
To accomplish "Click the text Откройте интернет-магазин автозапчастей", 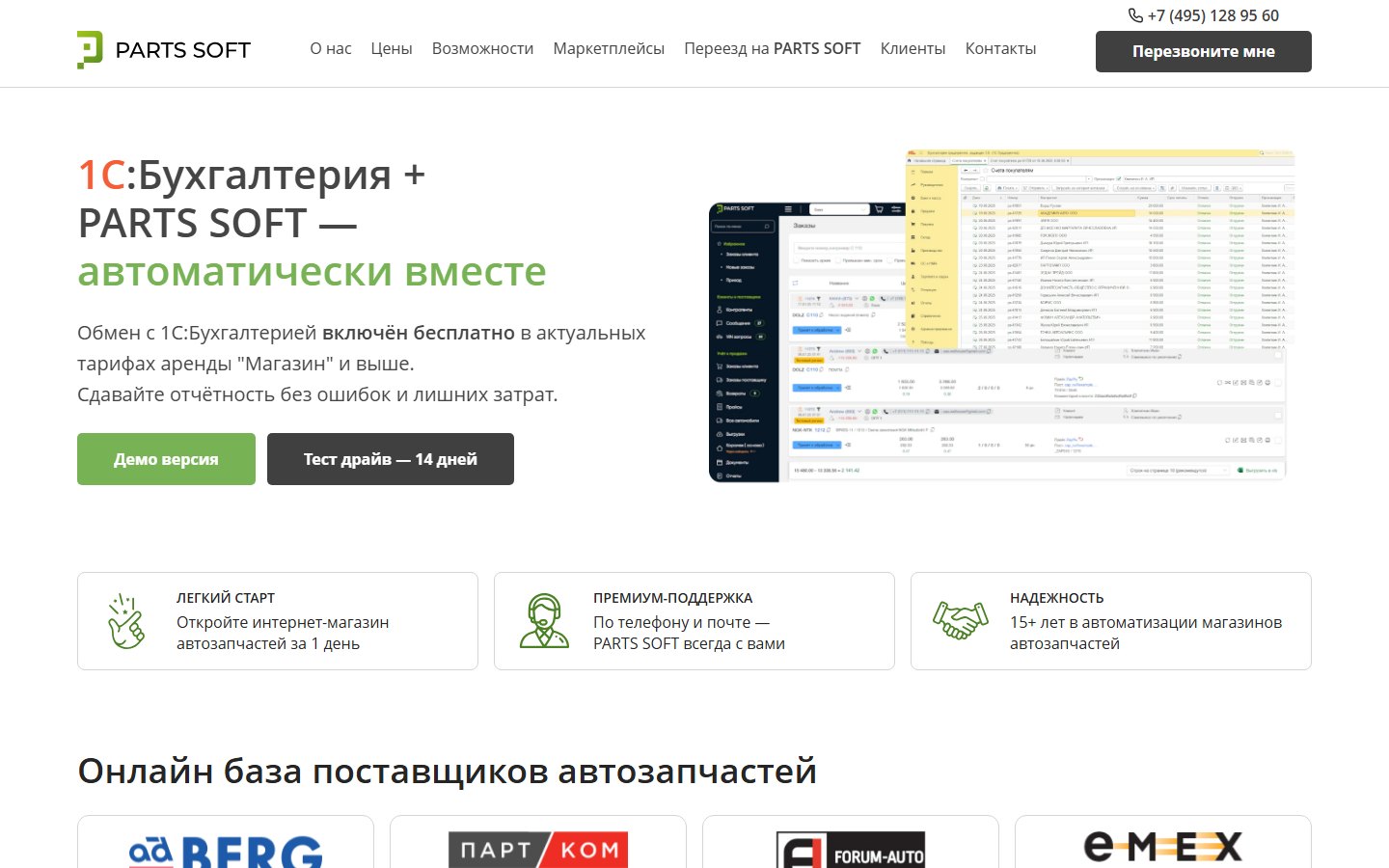I will point(283,634).
